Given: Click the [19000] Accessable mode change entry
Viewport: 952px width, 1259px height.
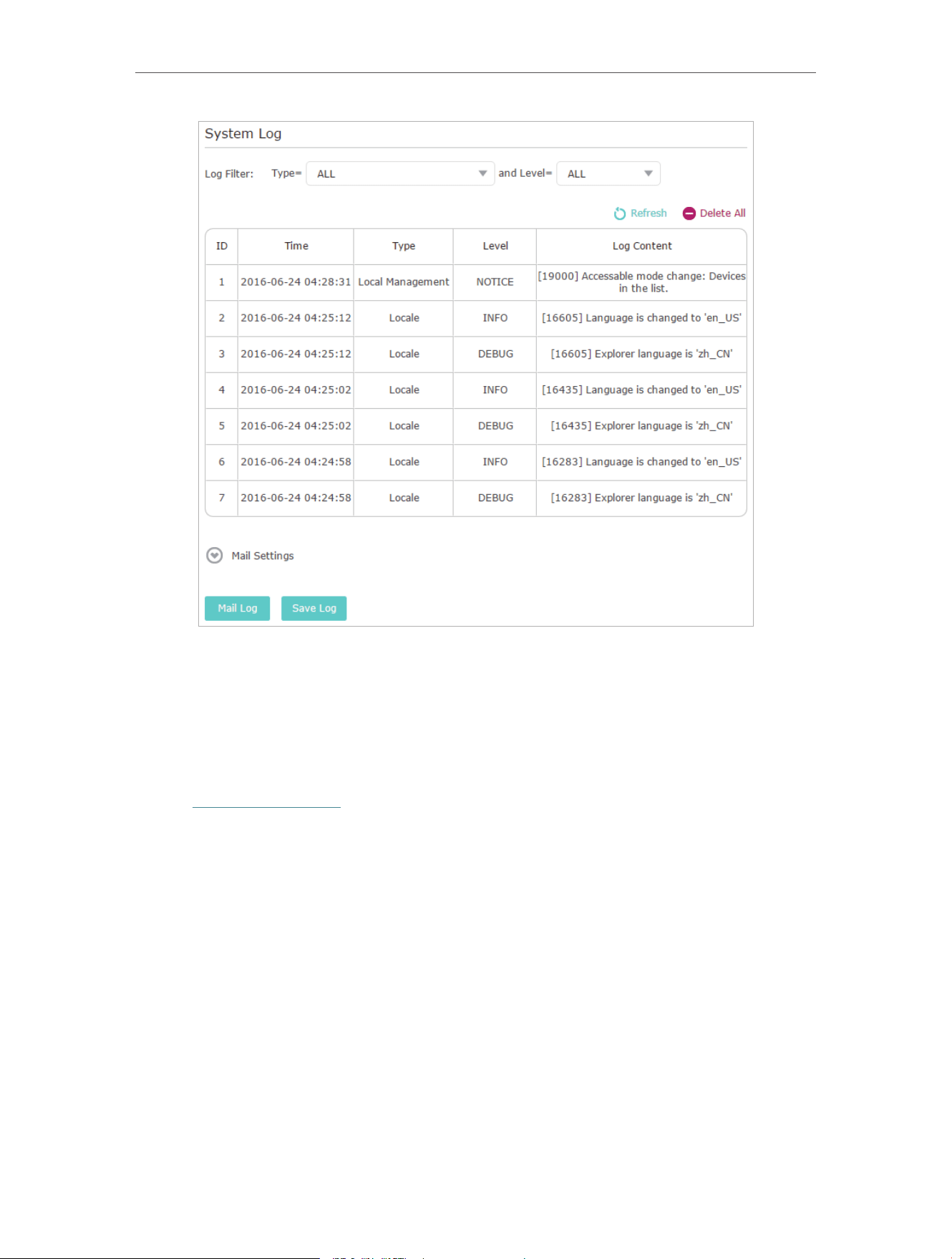Looking at the screenshot, I should 642,282.
